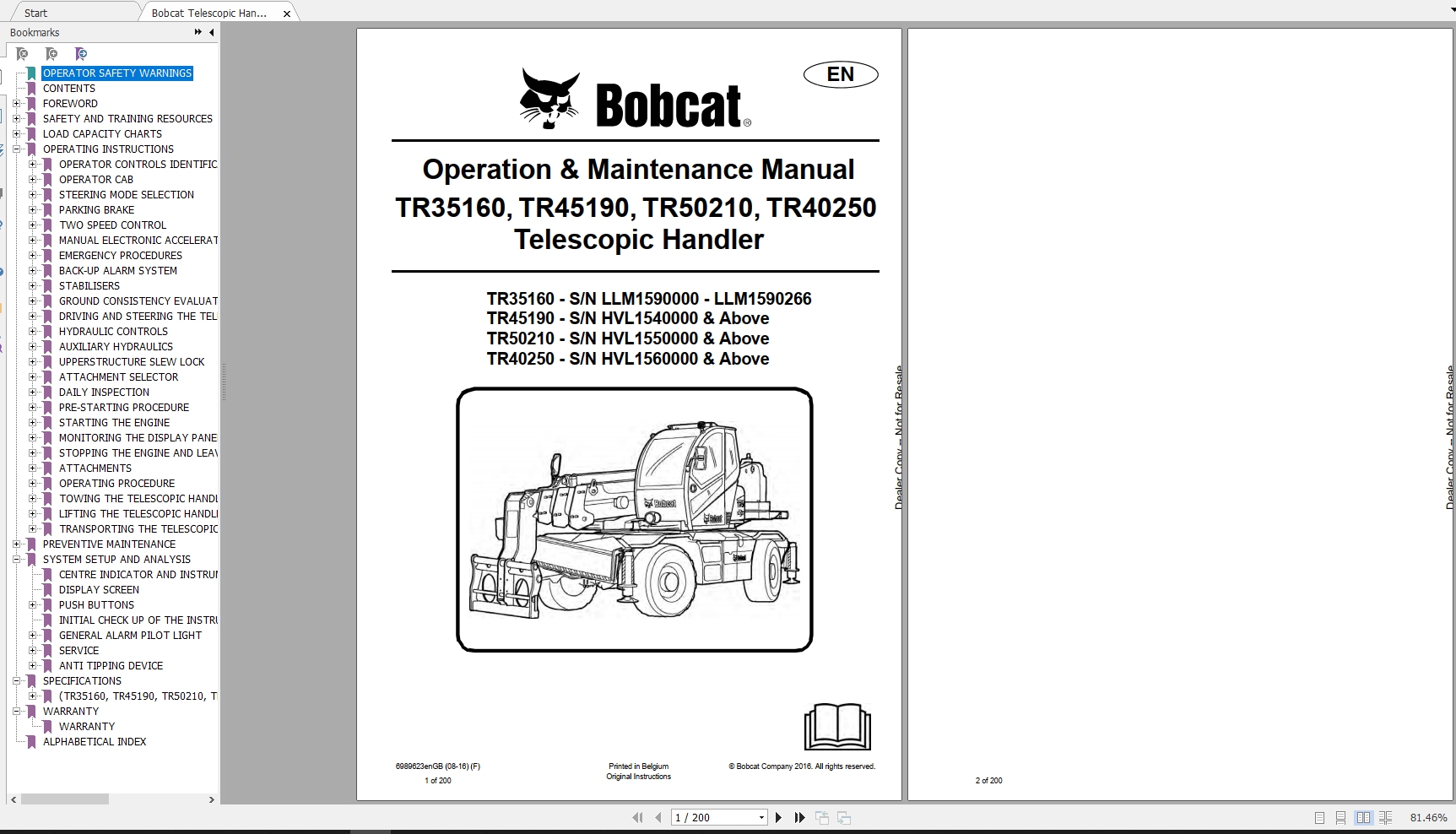The image size is (1456, 834).
Task: Collapse OPERATING INSTRUCTIONS bookmark
Action: 16,149
